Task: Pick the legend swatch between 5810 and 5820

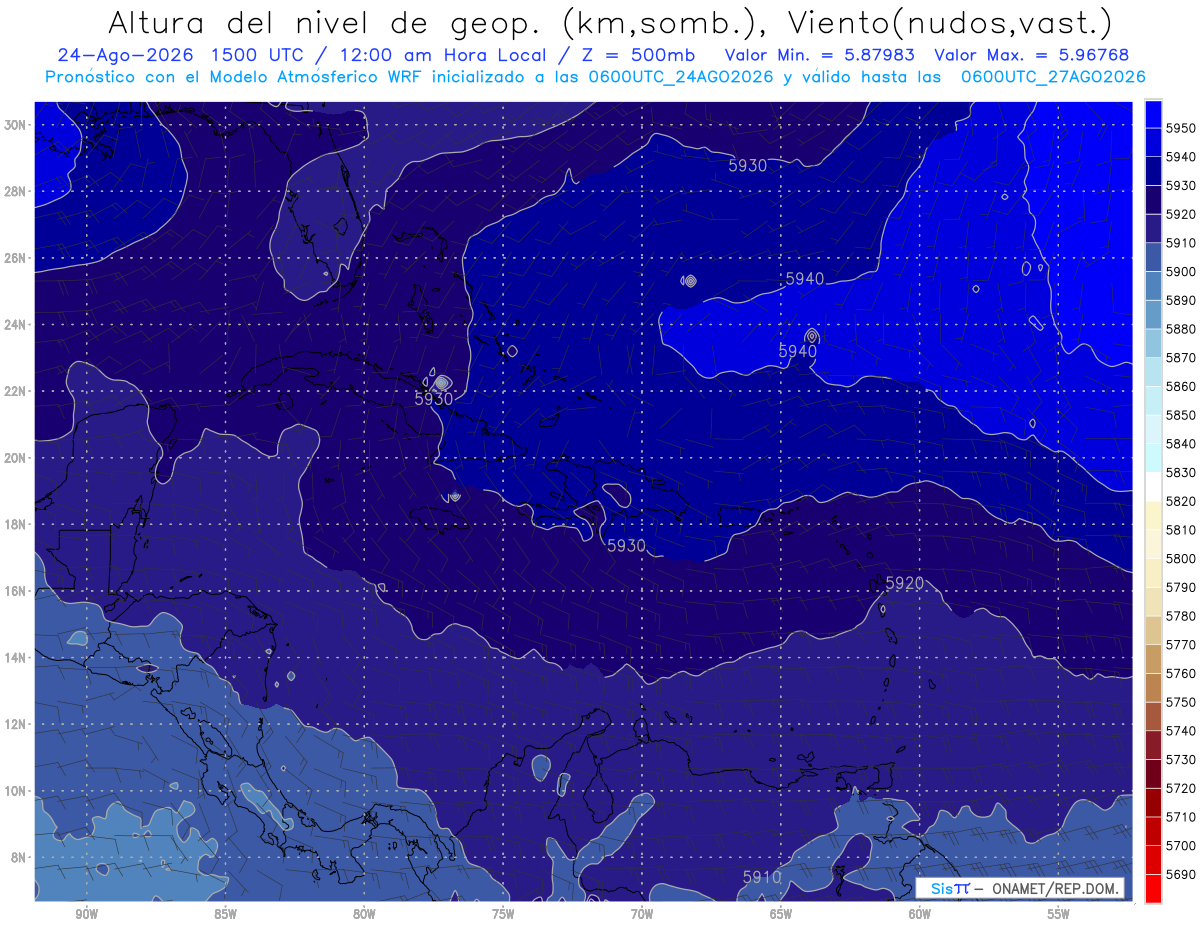Action: click(1153, 515)
